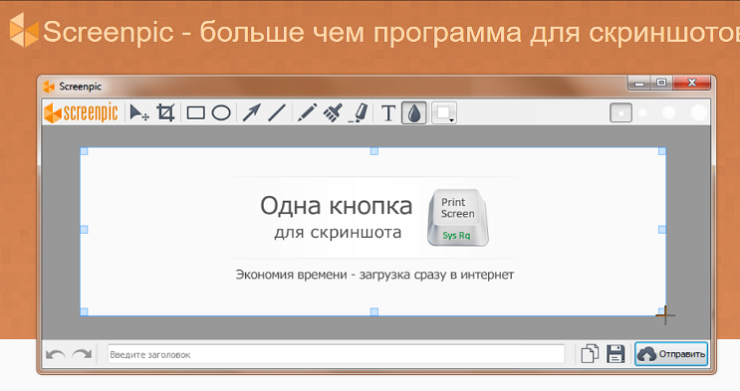This screenshot has width=740, height=391.
Task: Select the Pencil tool
Action: pyautogui.click(x=307, y=113)
